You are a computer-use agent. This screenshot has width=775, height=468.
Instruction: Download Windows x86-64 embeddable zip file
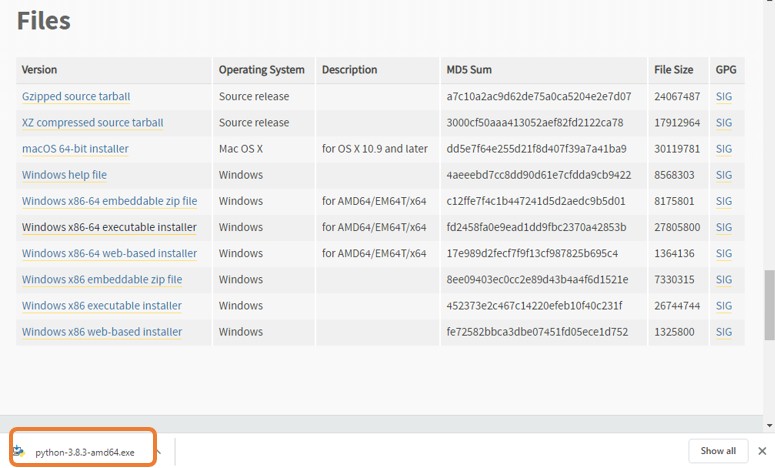[x=109, y=201]
